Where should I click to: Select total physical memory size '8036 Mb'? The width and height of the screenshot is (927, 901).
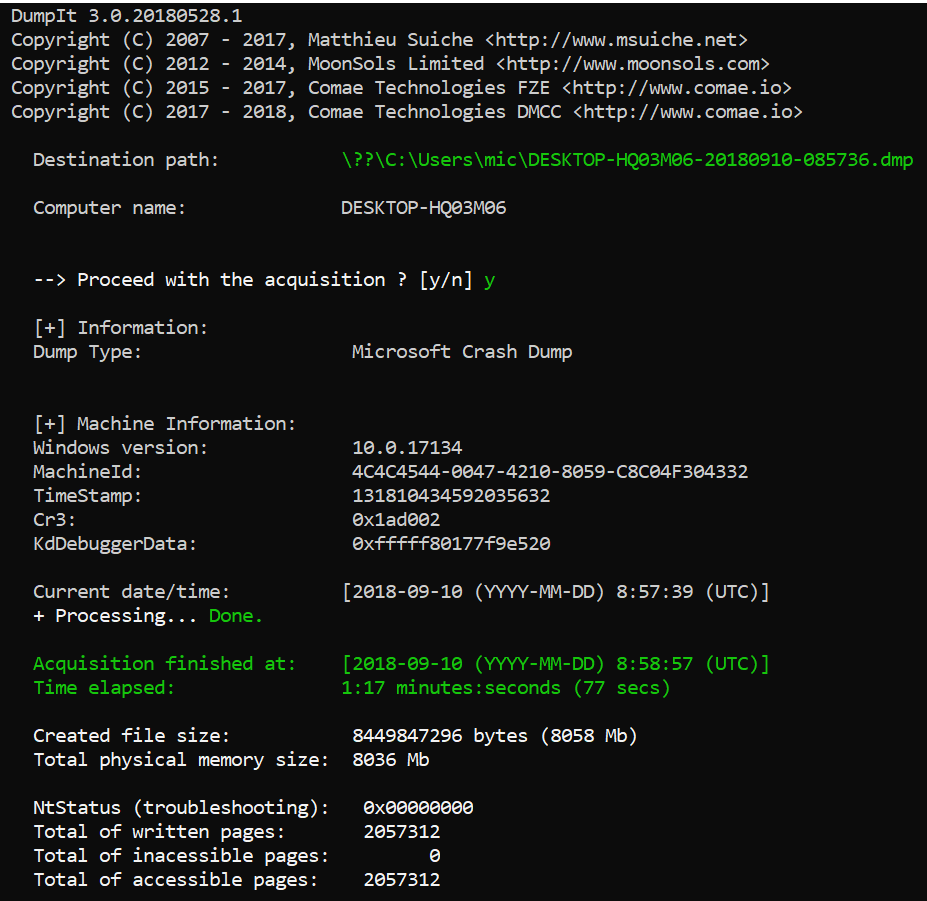(391, 760)
